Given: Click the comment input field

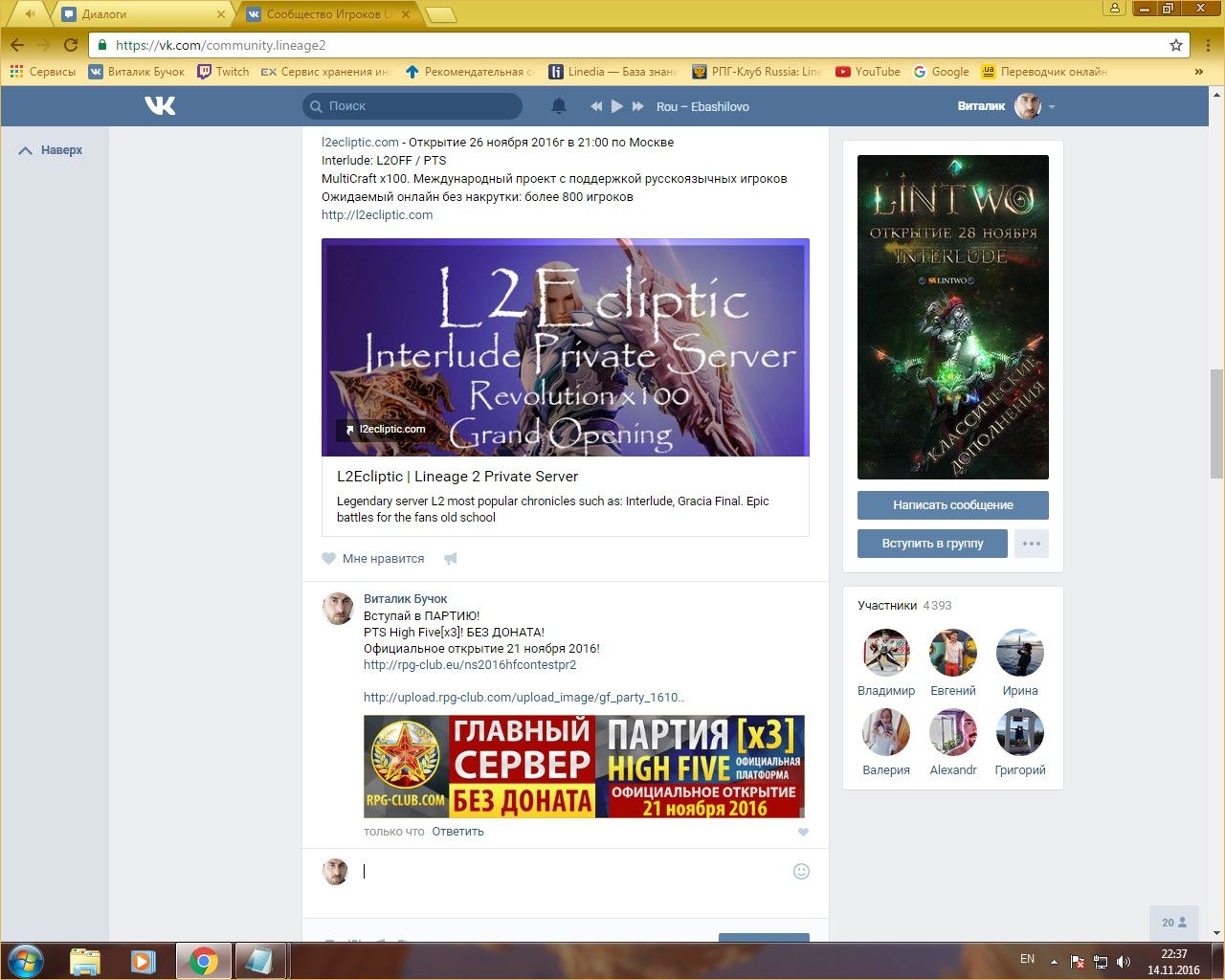Looking at the screenshot, I should tap(572, 871).
